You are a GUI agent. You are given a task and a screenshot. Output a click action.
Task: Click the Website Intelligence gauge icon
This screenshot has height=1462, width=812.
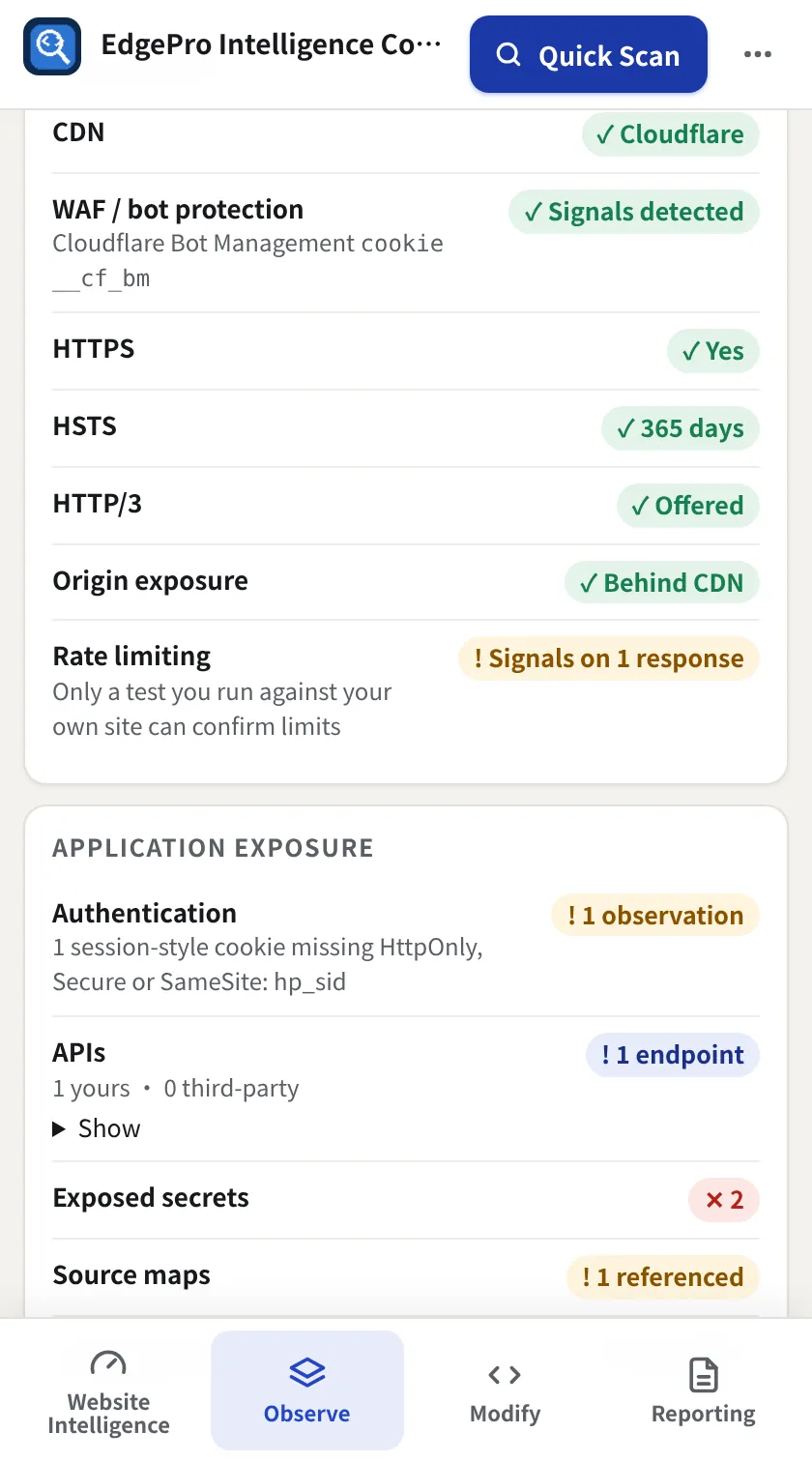pos(108,1365)
